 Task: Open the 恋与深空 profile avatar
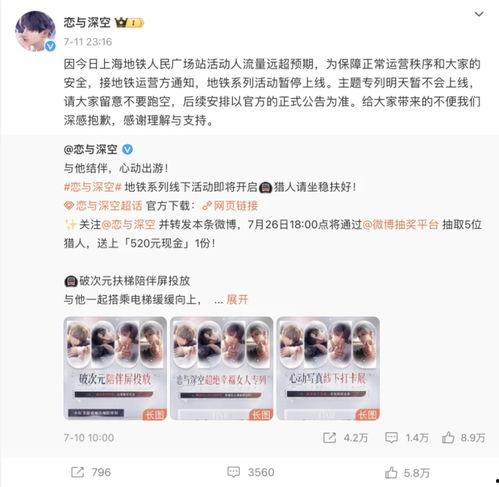35,31
